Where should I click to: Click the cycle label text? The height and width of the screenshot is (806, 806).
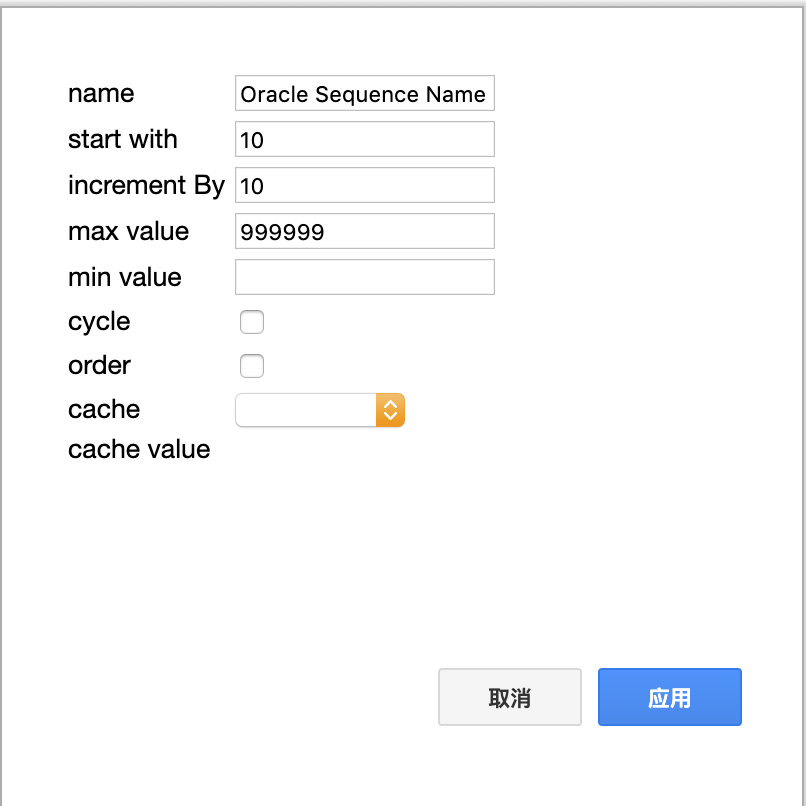99,322
